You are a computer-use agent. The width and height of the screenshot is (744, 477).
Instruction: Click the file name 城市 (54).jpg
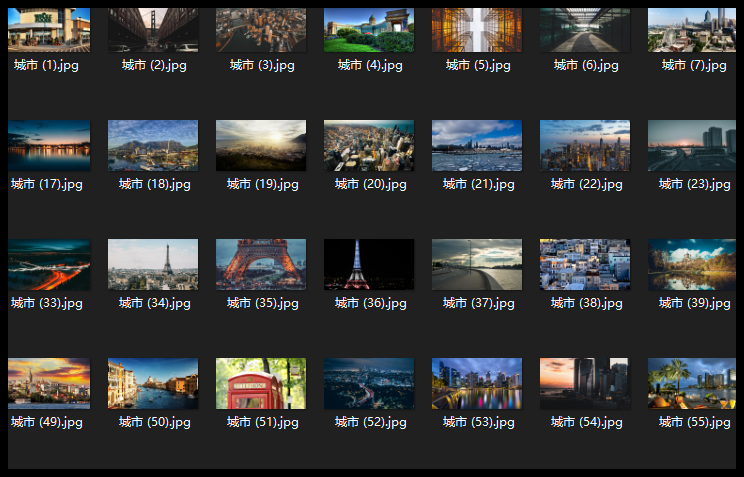[587, 422]
